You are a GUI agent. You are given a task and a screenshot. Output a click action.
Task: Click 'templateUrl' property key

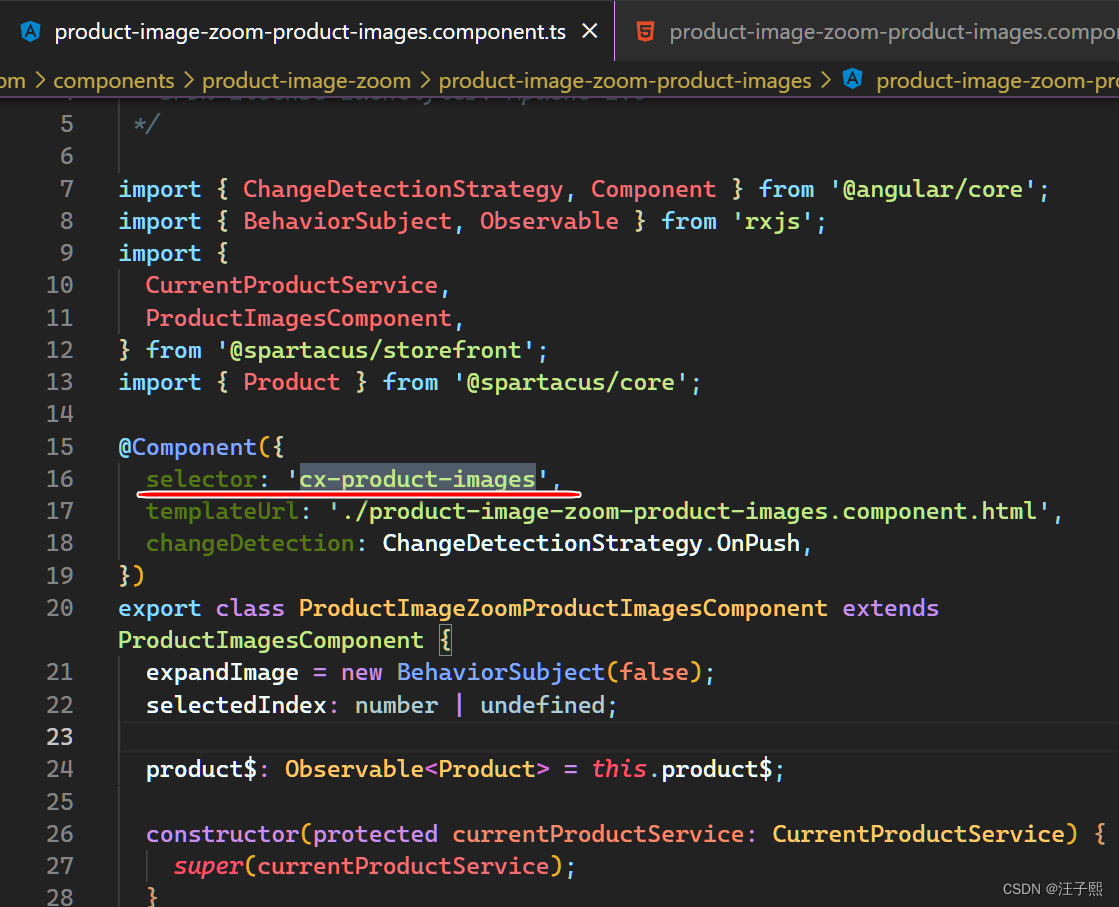tap(223, 511)
